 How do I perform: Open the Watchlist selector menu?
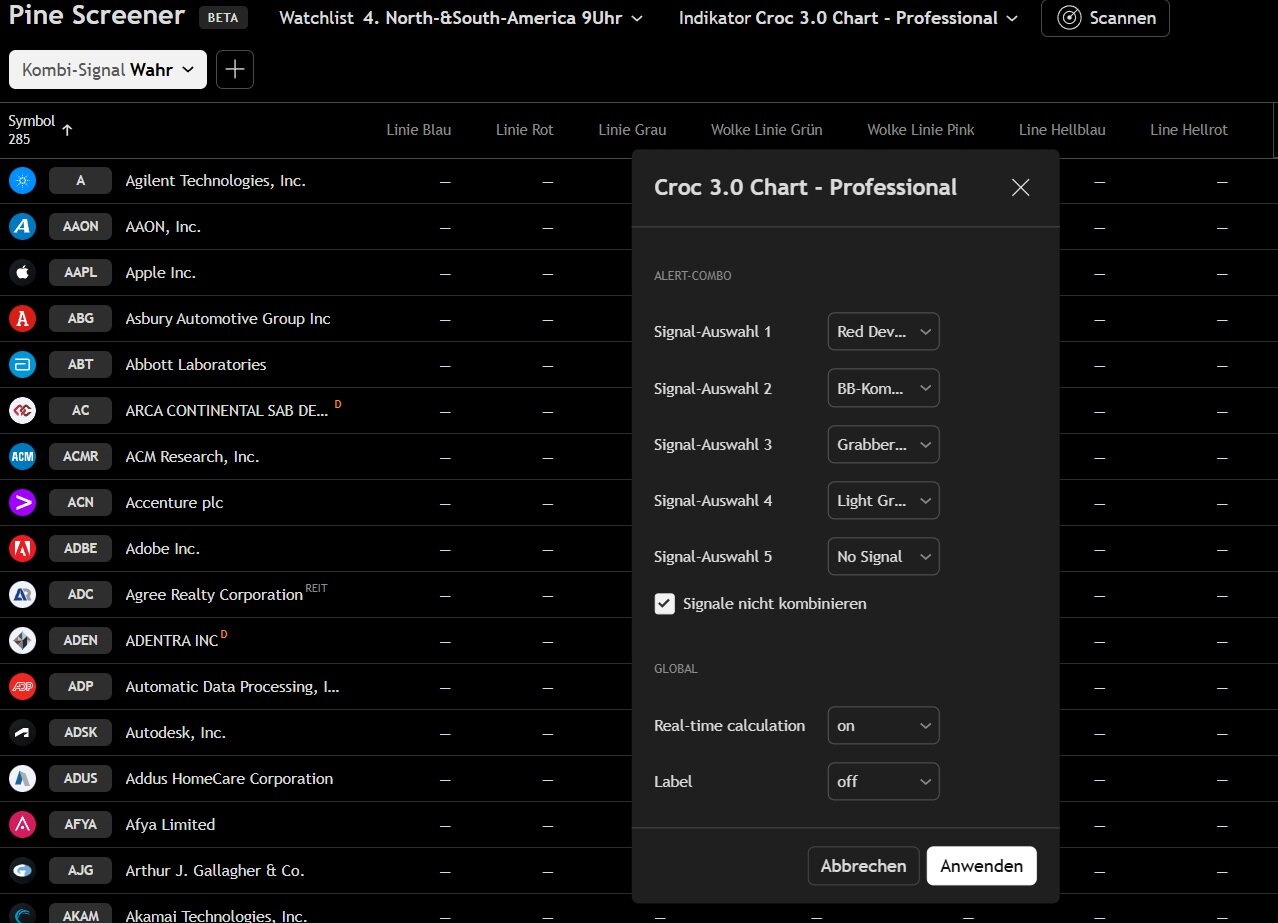click(x=461, y=18)
